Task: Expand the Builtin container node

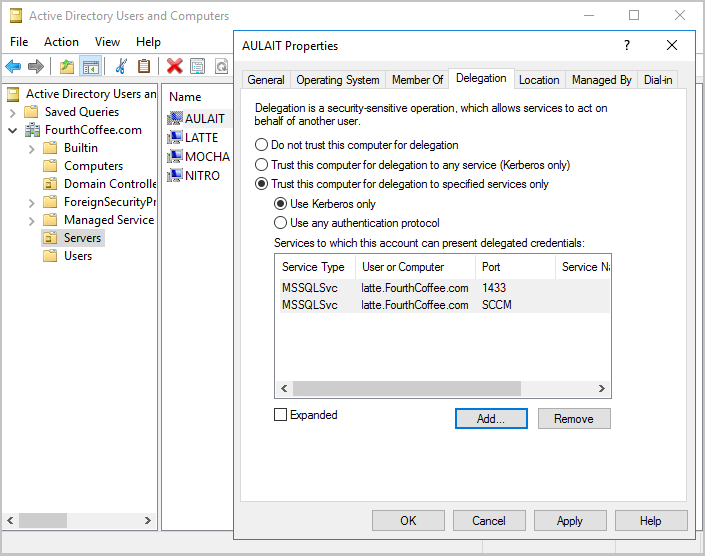Action: (x=31, y=149)
